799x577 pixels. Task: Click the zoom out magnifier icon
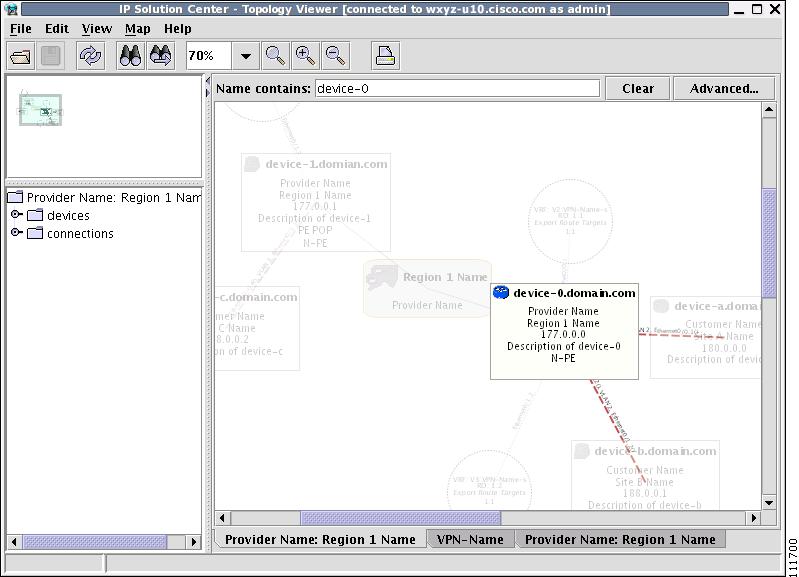pos(335,56)
